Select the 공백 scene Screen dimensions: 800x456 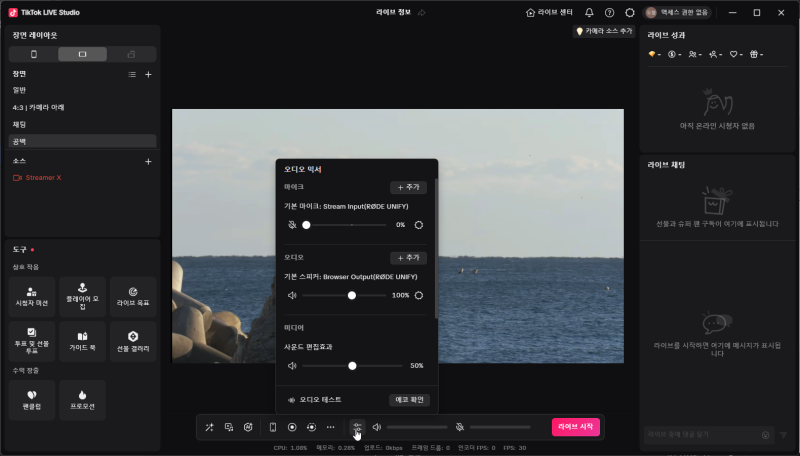82,141
